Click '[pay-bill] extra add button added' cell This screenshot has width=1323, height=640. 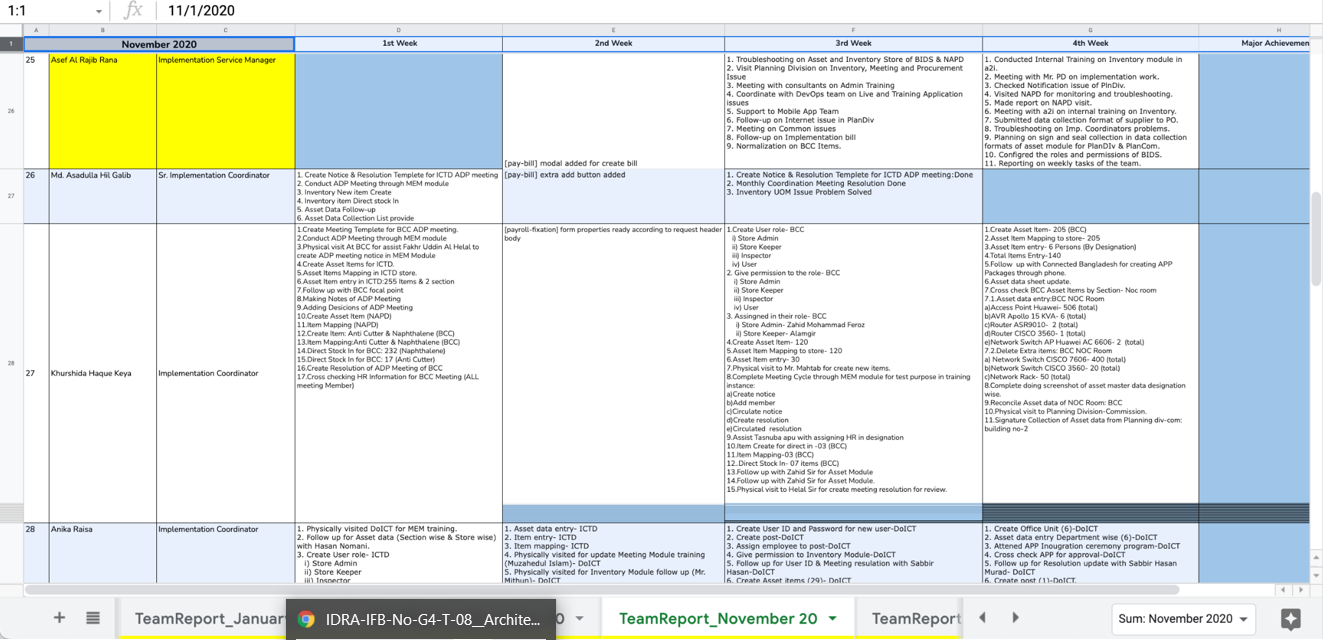[613, 196]
